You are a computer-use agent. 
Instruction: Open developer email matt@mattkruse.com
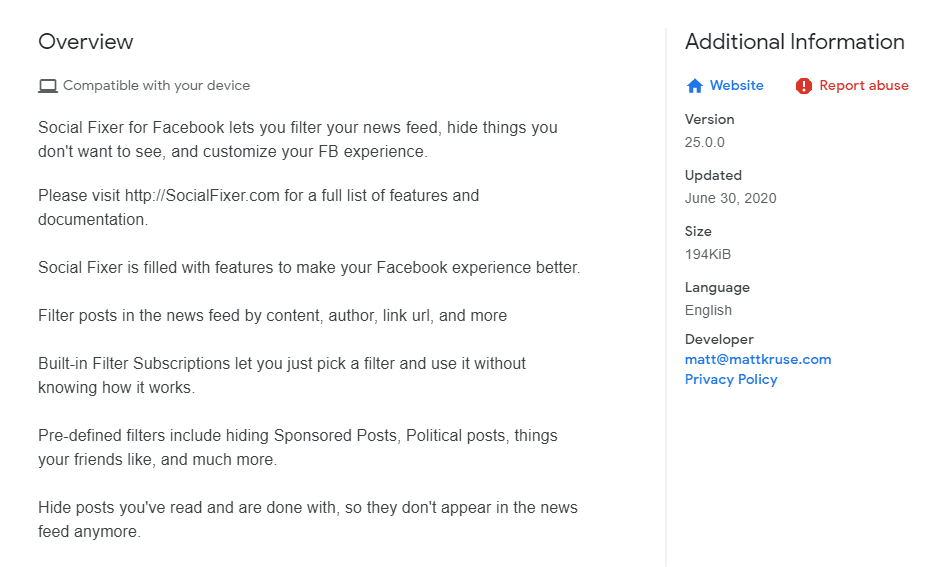pyautogui.click(x=758, y=359)
